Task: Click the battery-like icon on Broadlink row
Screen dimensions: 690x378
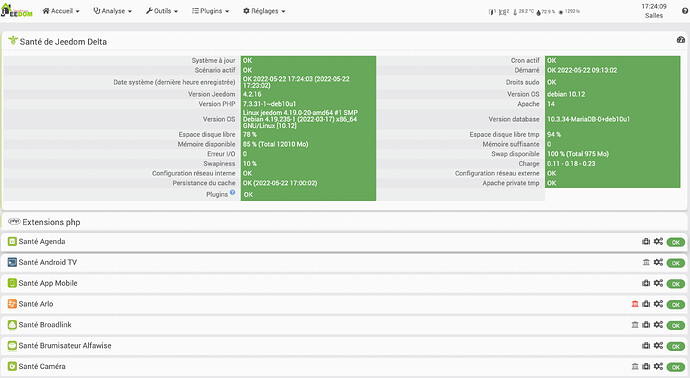Action: tap(646, 325)
